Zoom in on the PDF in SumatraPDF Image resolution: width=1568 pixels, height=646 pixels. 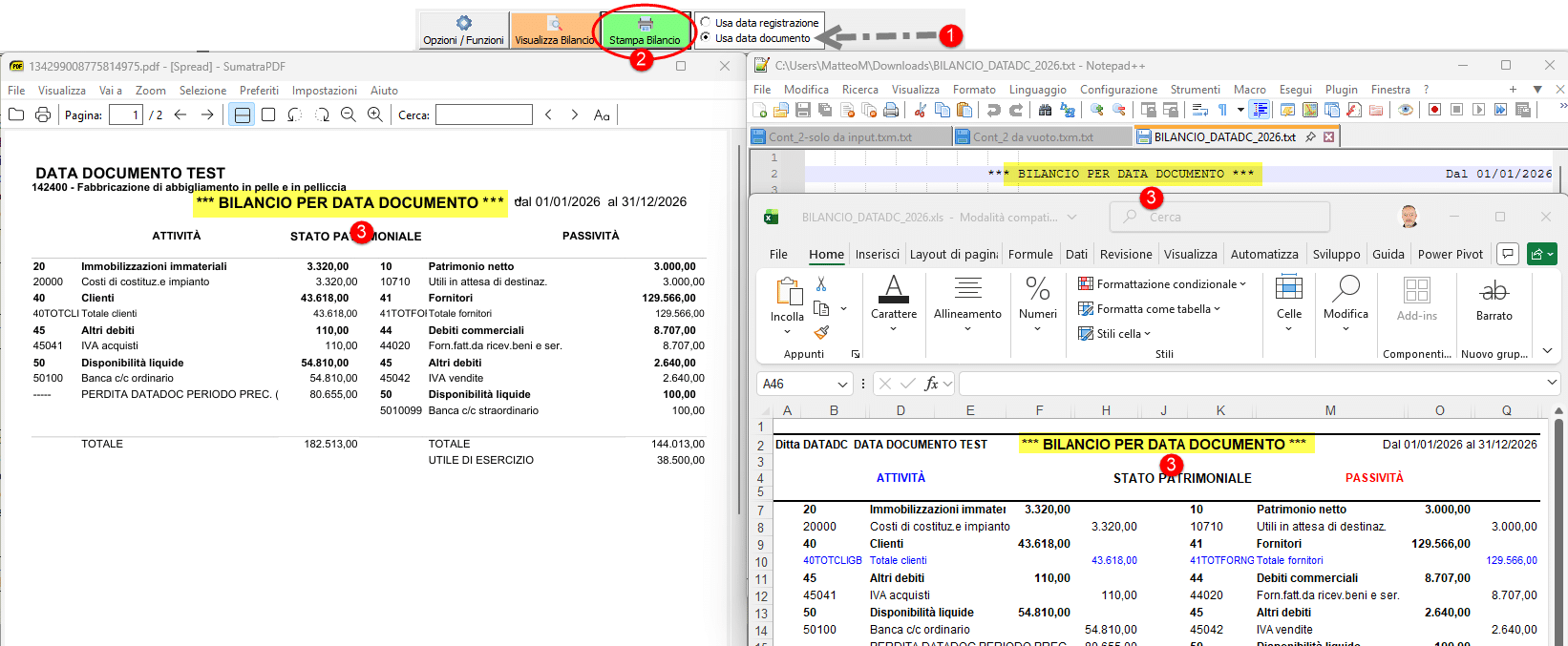pos(375,115)
